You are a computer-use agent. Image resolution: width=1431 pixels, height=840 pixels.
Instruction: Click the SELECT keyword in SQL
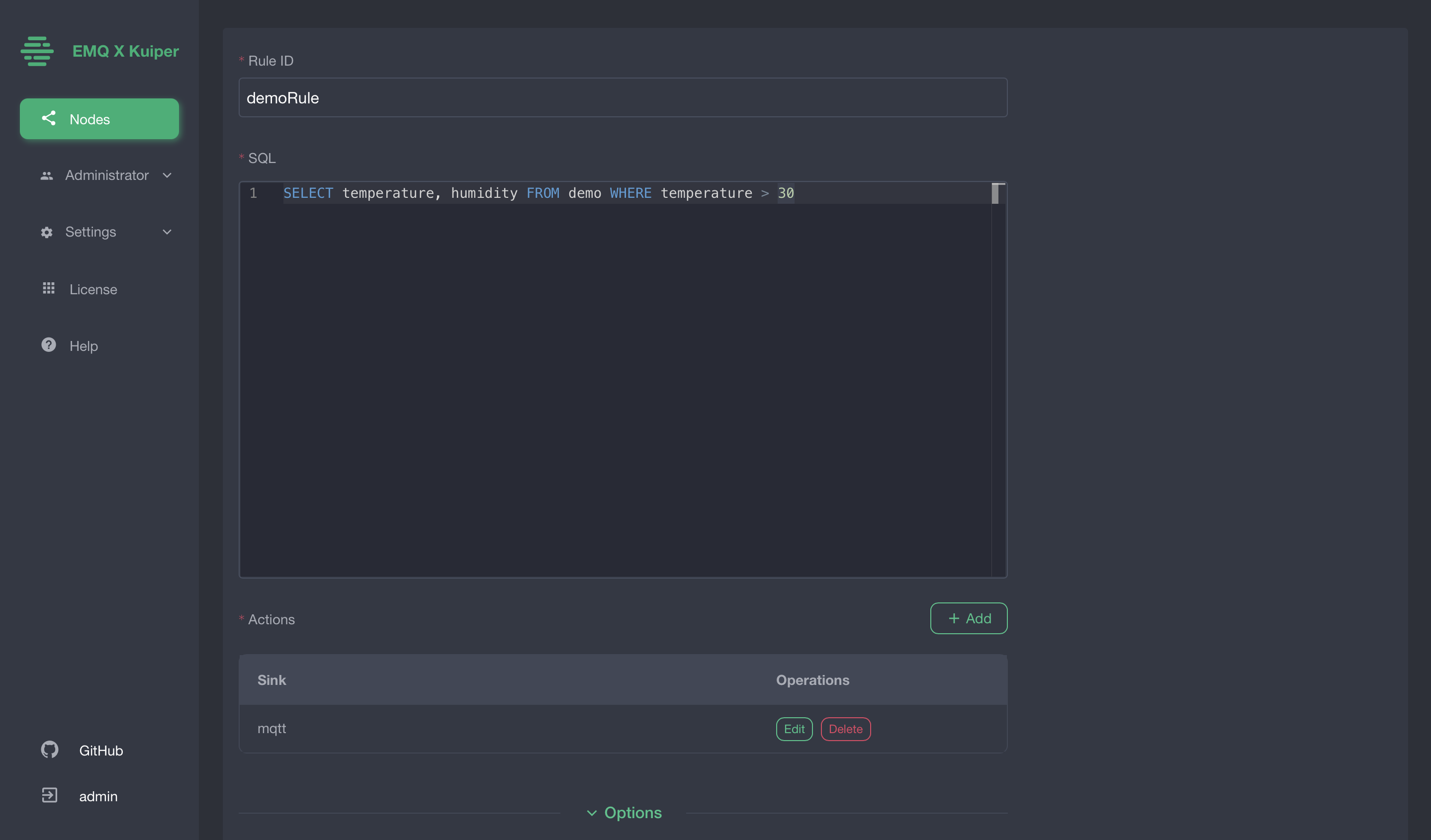click(x=308, y=193)
